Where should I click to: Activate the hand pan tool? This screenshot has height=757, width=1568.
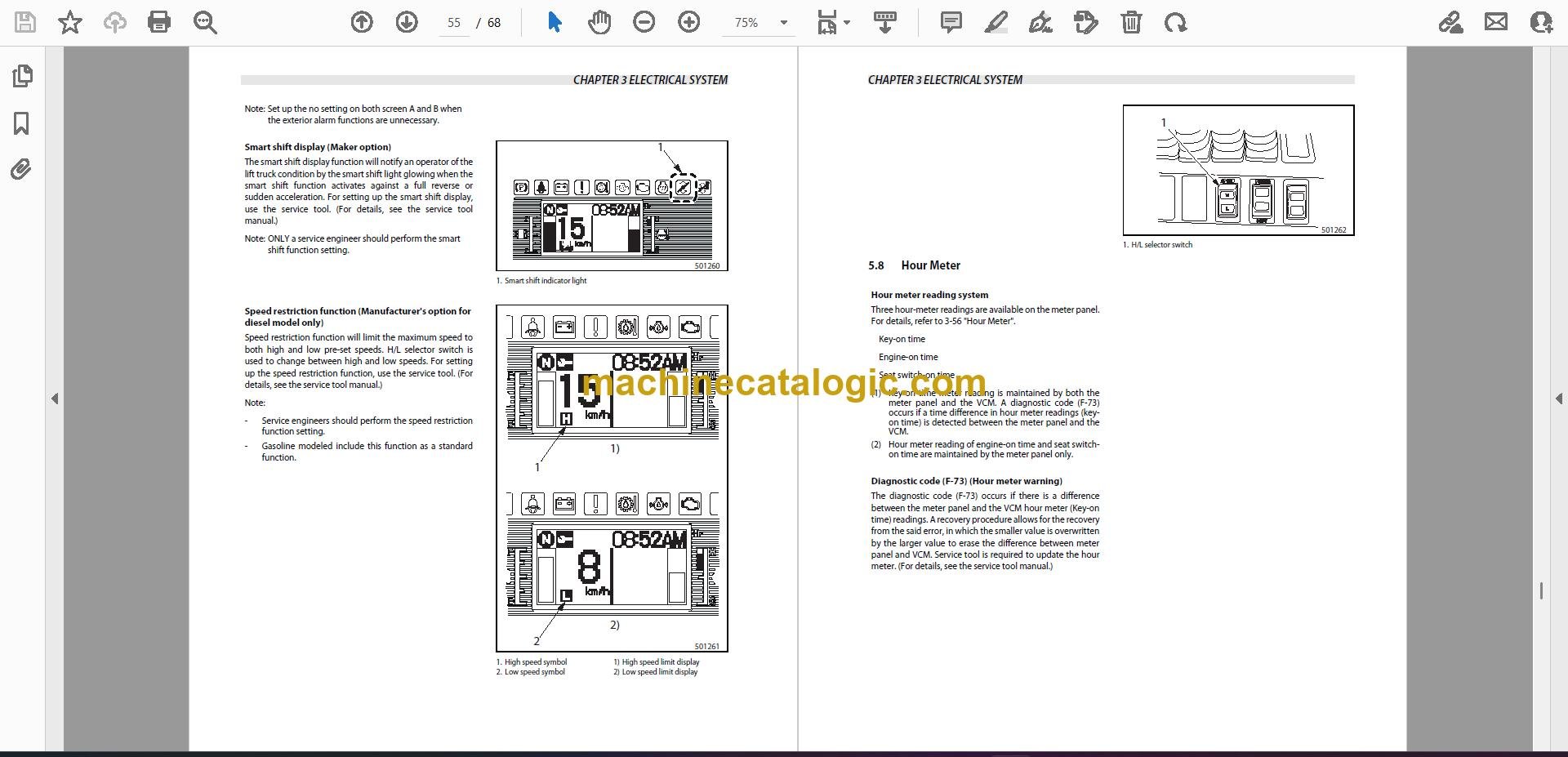pyautogui.click(x=599, y=22)
